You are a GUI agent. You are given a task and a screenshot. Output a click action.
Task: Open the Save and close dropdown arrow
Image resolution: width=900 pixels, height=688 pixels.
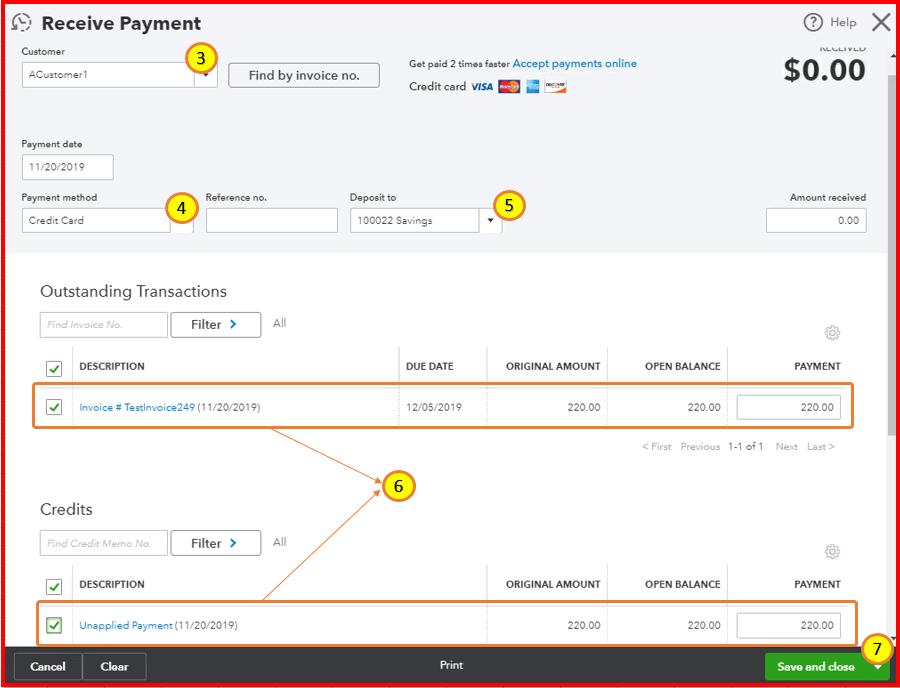point(877,667)
